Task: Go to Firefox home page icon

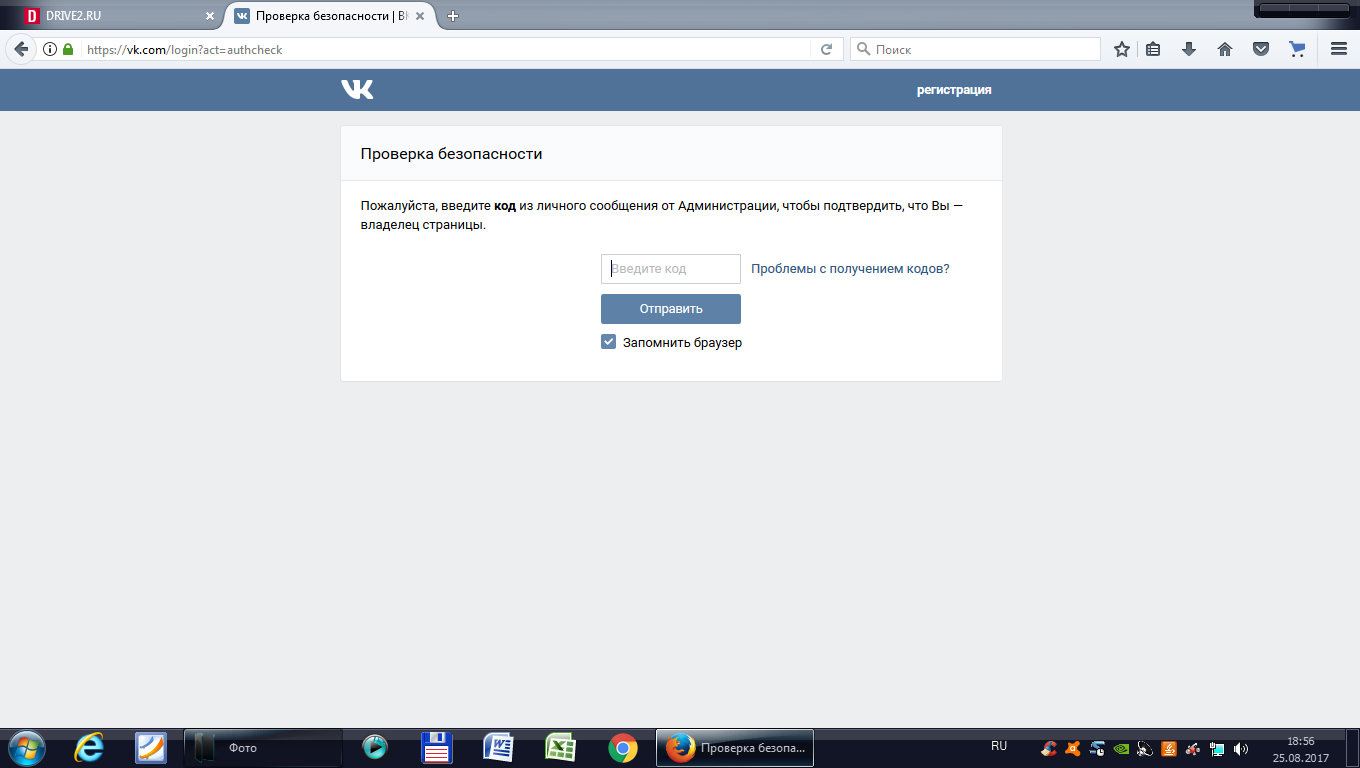Action: (1224, 49)
